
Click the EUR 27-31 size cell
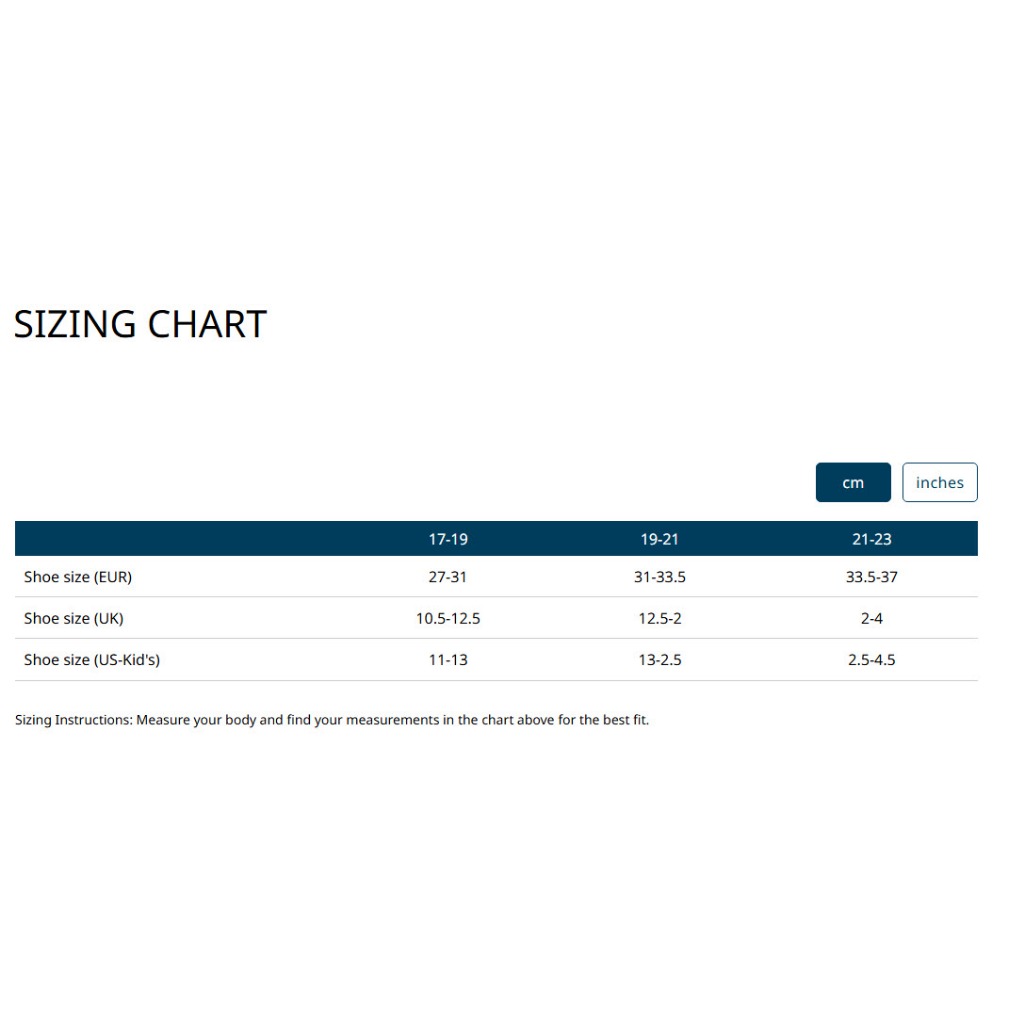(x=448, y=577)
